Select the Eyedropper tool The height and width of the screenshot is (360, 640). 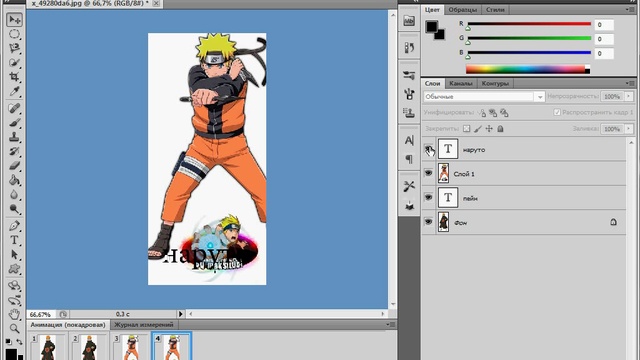14,91
